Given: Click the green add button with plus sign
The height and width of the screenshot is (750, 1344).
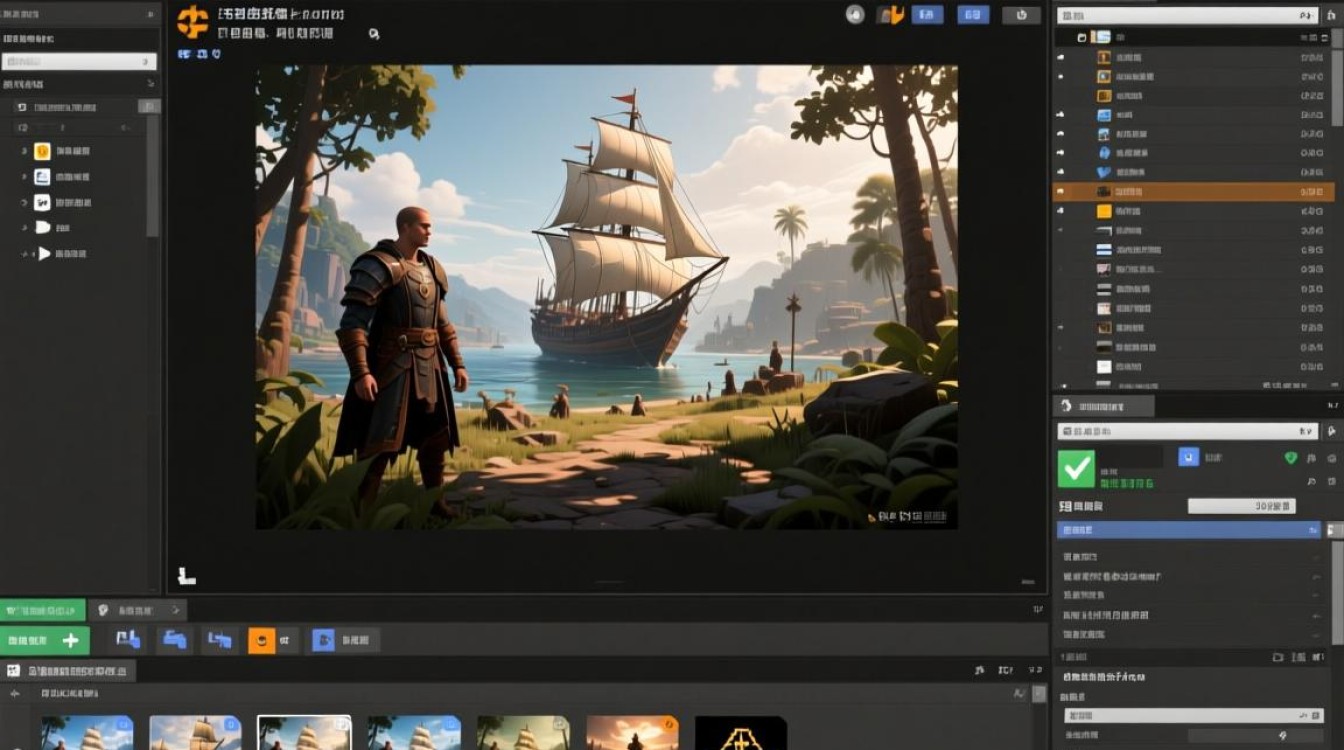Looking at the screenshot, I should point(45,641).
